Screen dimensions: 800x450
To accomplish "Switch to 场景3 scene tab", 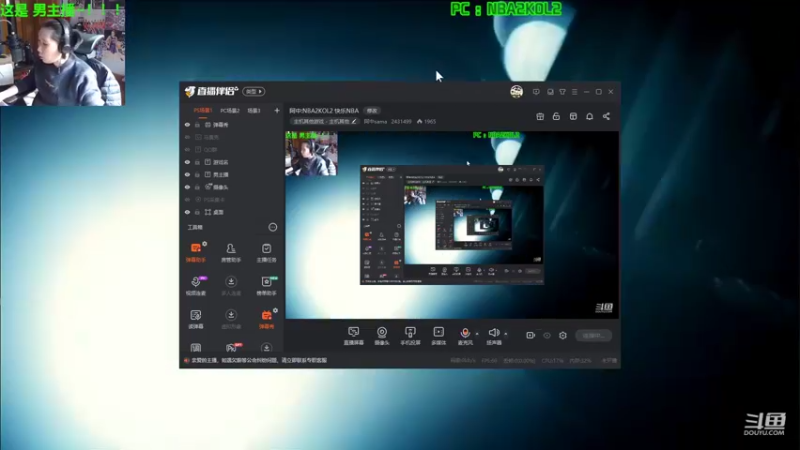I will tap(254, 110).
